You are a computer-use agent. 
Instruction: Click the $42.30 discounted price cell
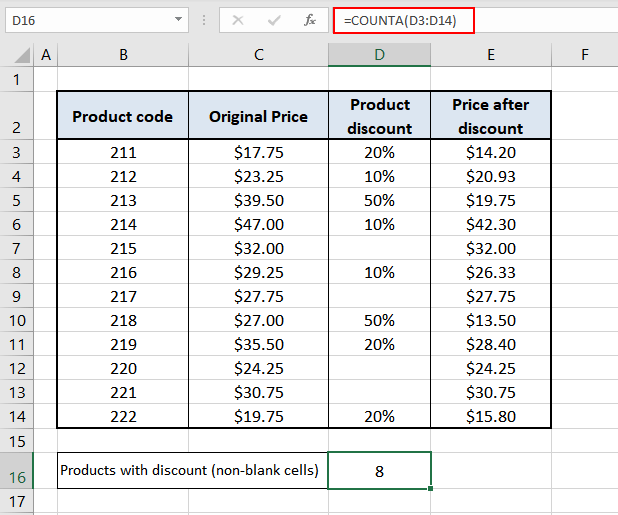point(491,224)
